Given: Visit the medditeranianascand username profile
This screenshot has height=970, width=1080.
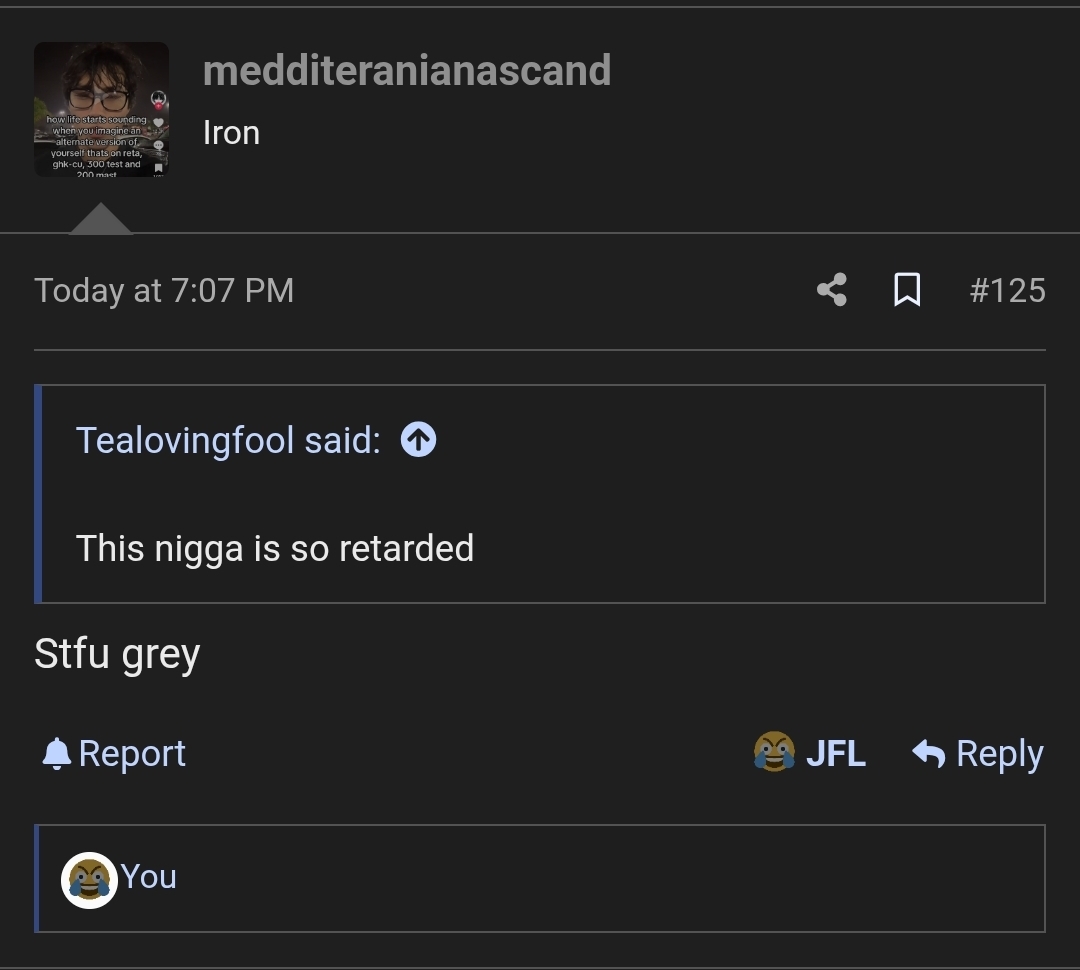Looking at the screenshot, I should coord(406,70).
